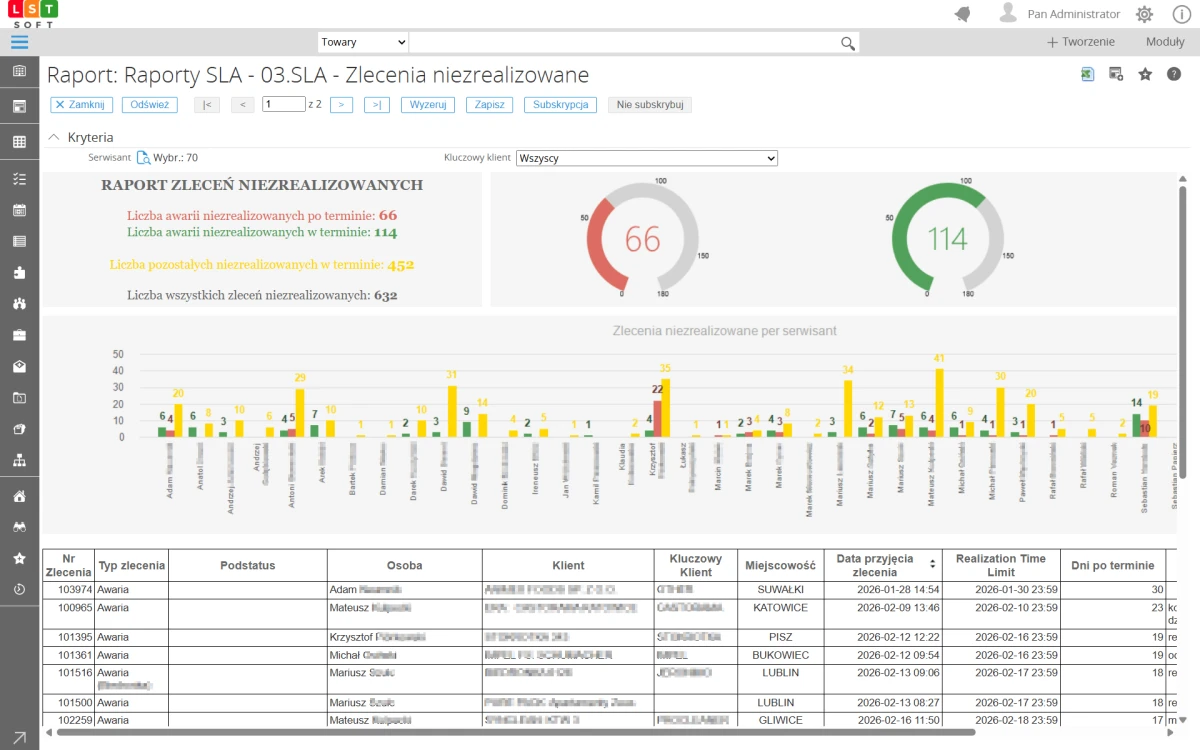Open the Serwisant picker icon

(143, 157)
